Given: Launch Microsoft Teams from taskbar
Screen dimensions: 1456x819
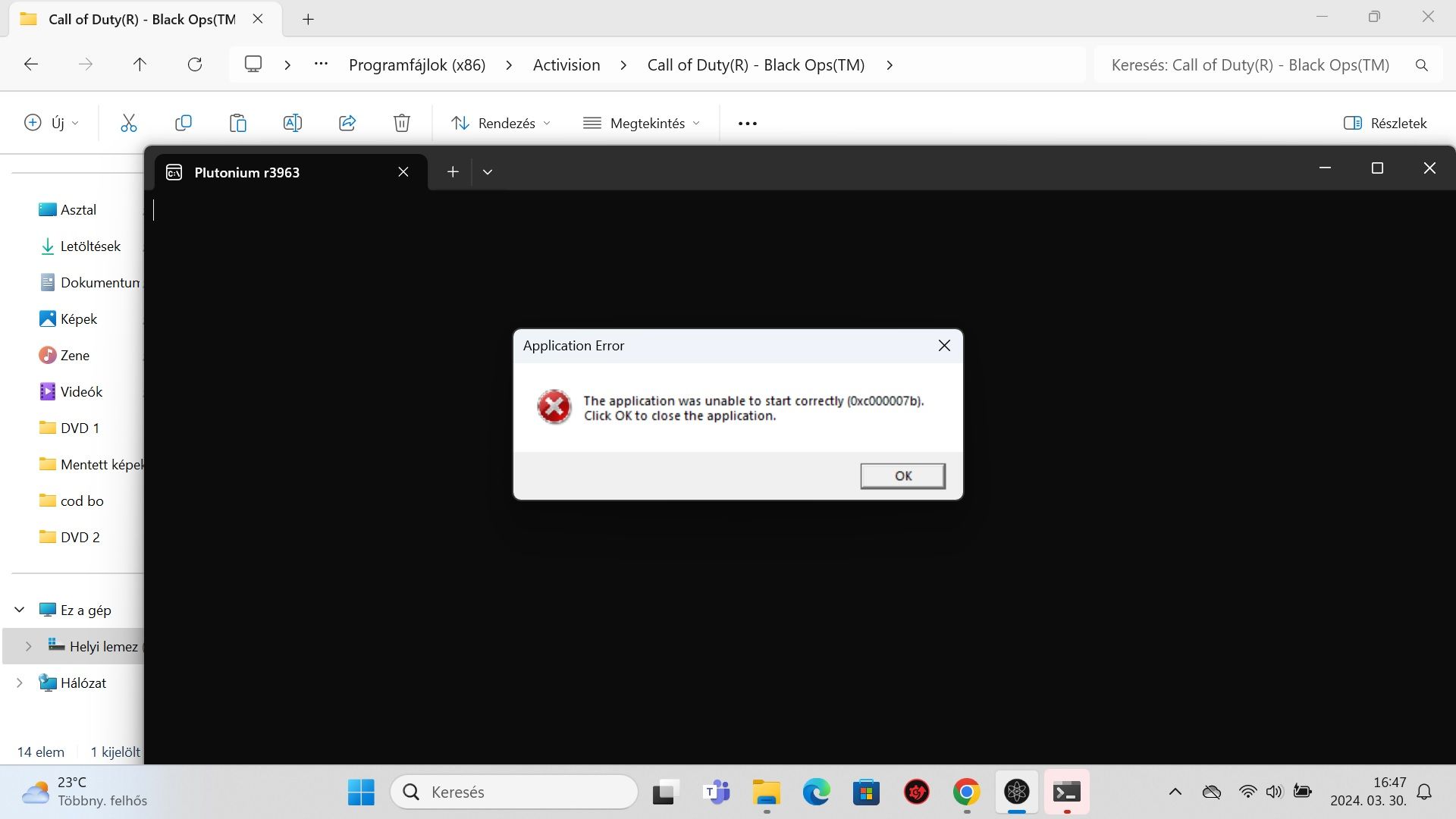Looking at the screenshot, I should coord(716,792).
